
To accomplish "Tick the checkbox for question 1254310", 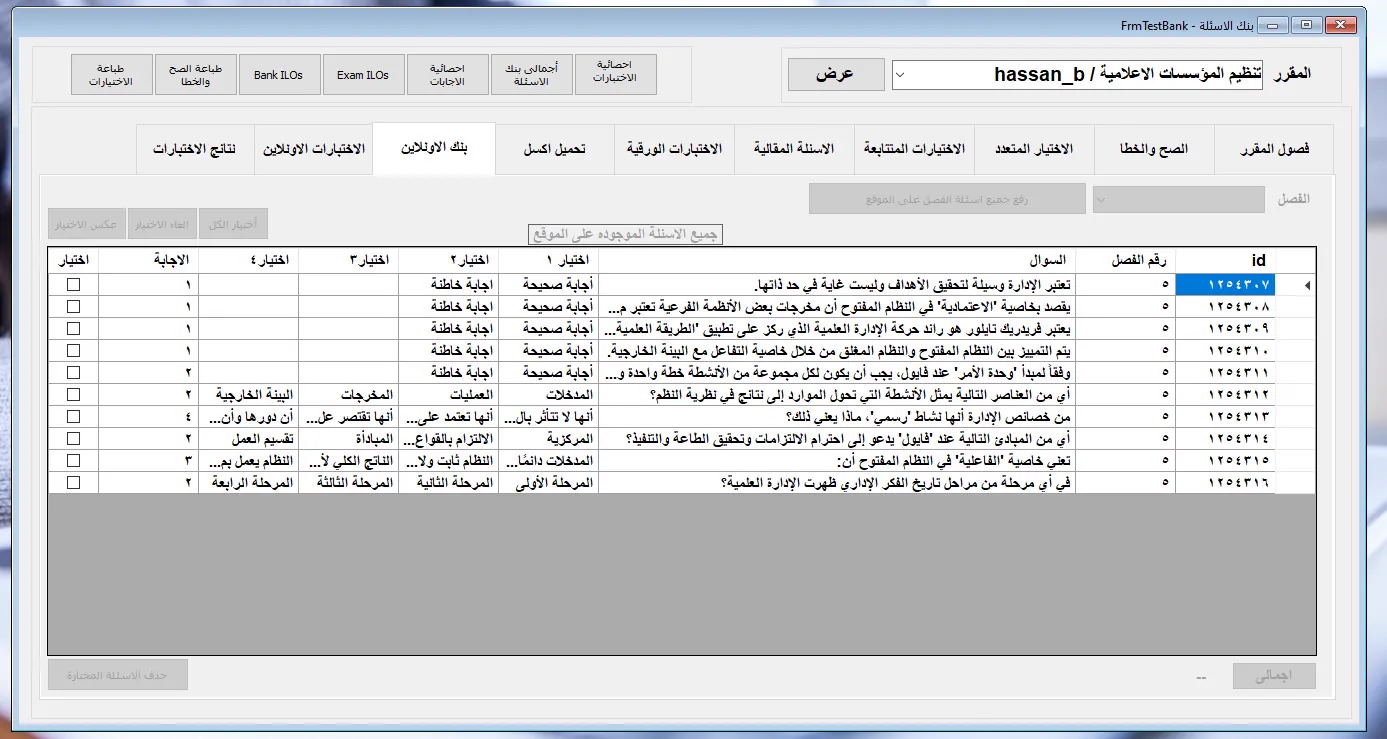I will [73, 350].
